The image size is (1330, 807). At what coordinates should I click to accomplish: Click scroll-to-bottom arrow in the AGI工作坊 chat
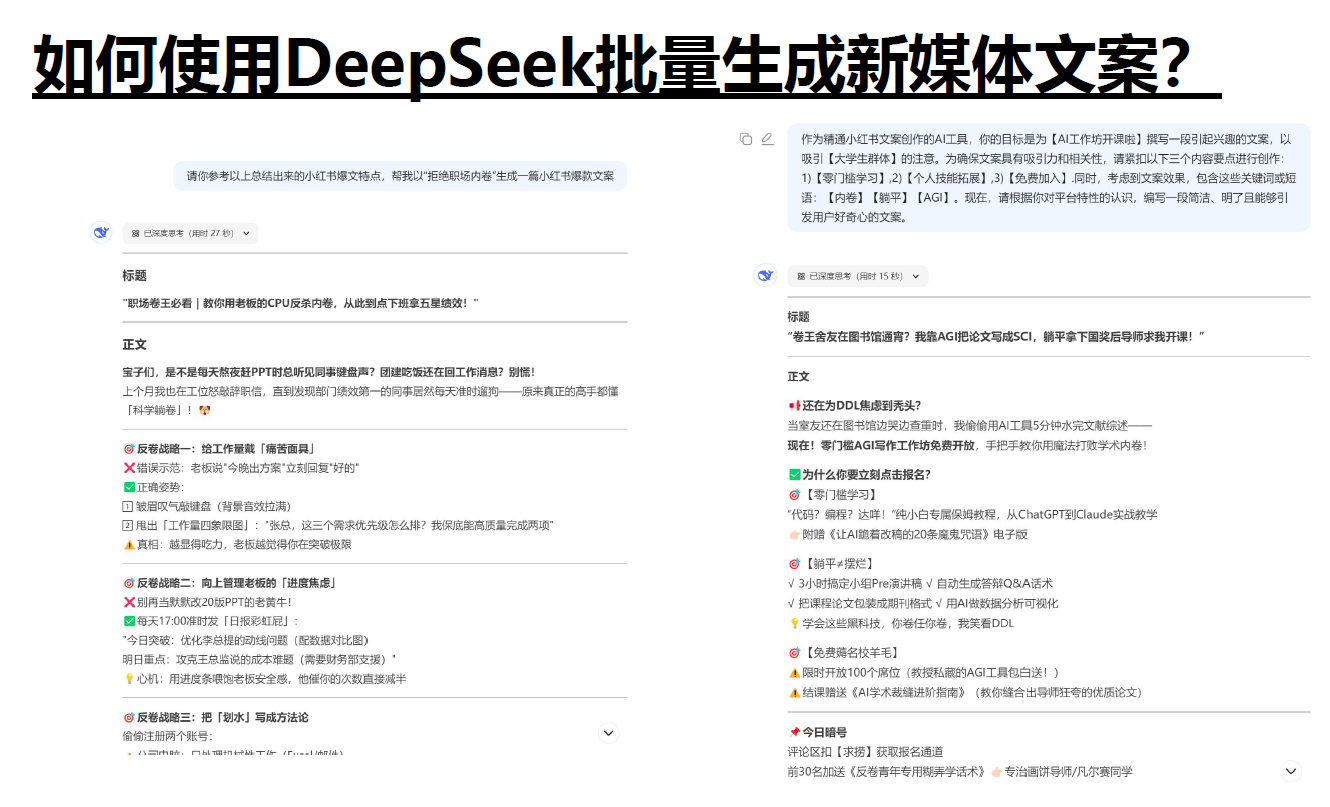(x=1291, y=771)
